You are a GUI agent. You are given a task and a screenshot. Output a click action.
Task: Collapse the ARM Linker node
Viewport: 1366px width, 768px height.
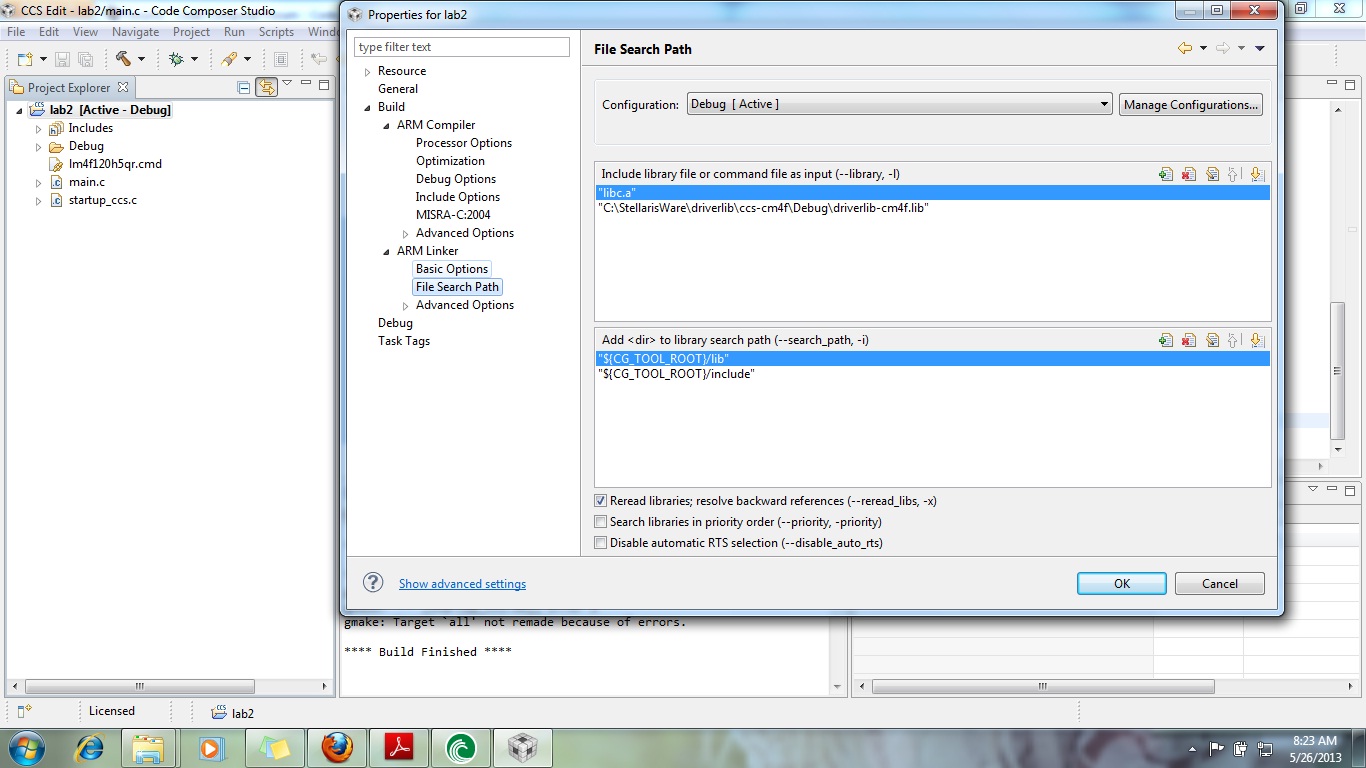pyautogui.click(x=387, y=252)
